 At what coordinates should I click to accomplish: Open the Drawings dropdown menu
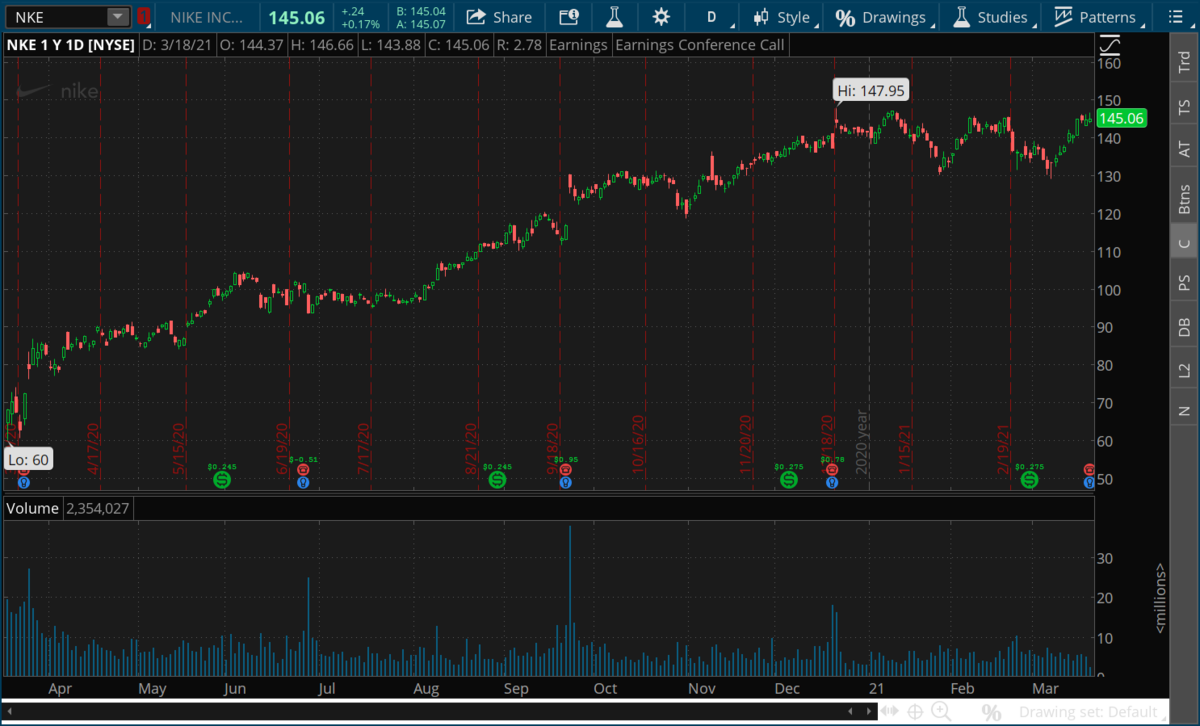tap(881, 17)
